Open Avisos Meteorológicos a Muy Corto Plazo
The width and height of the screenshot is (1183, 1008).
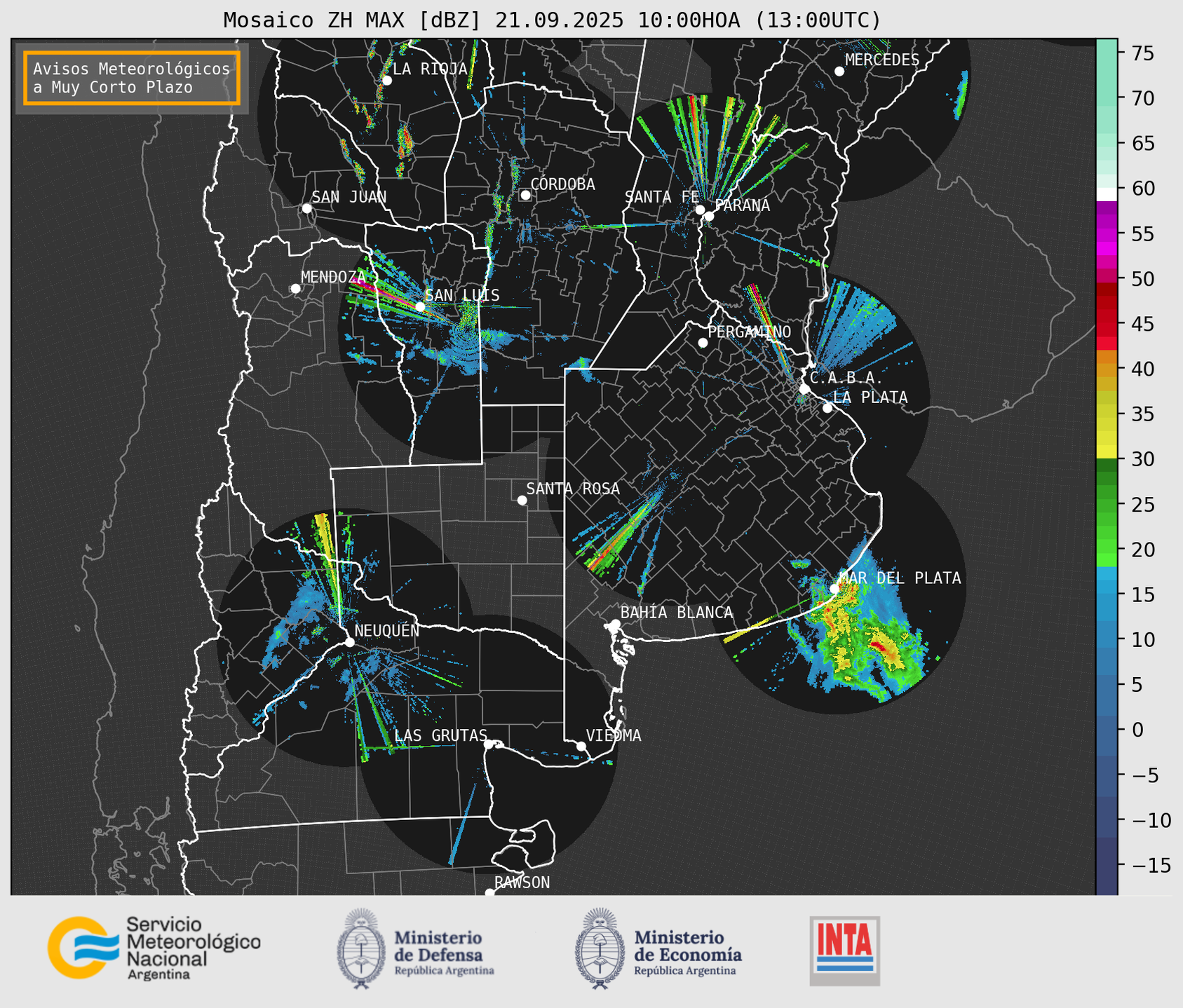(132, 78)
